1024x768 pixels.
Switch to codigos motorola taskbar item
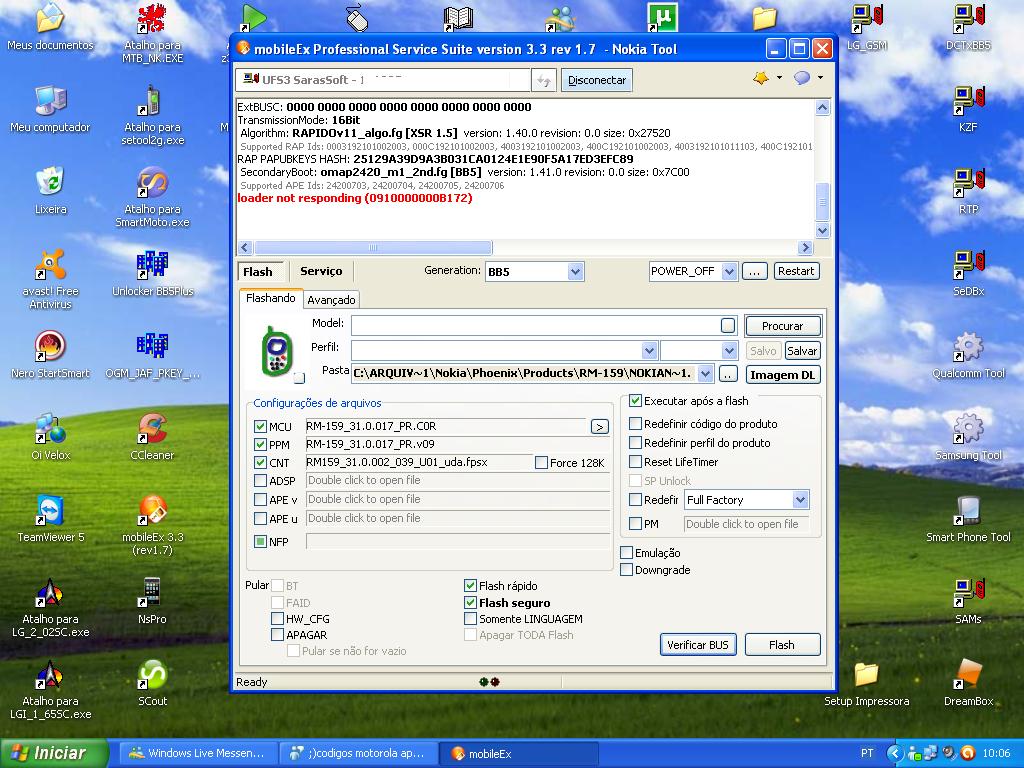358,753
